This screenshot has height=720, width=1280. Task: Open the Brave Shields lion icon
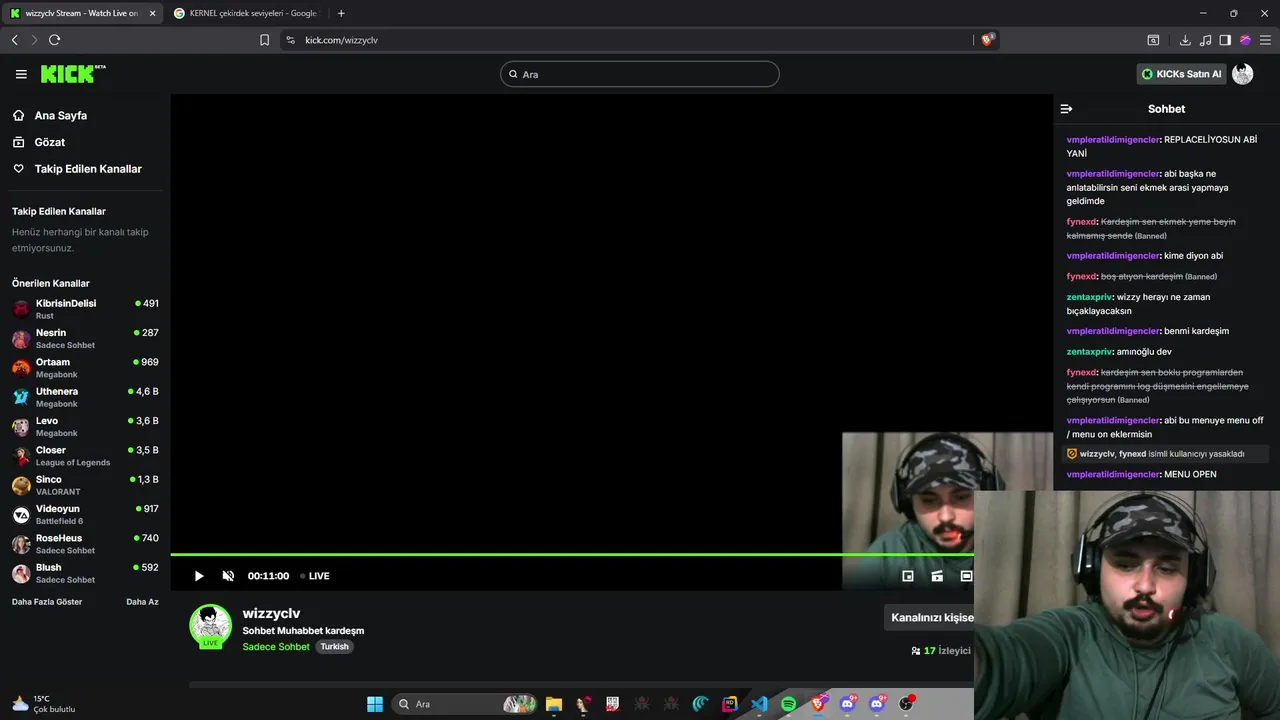pyautogui.click(x=988, y=40)
